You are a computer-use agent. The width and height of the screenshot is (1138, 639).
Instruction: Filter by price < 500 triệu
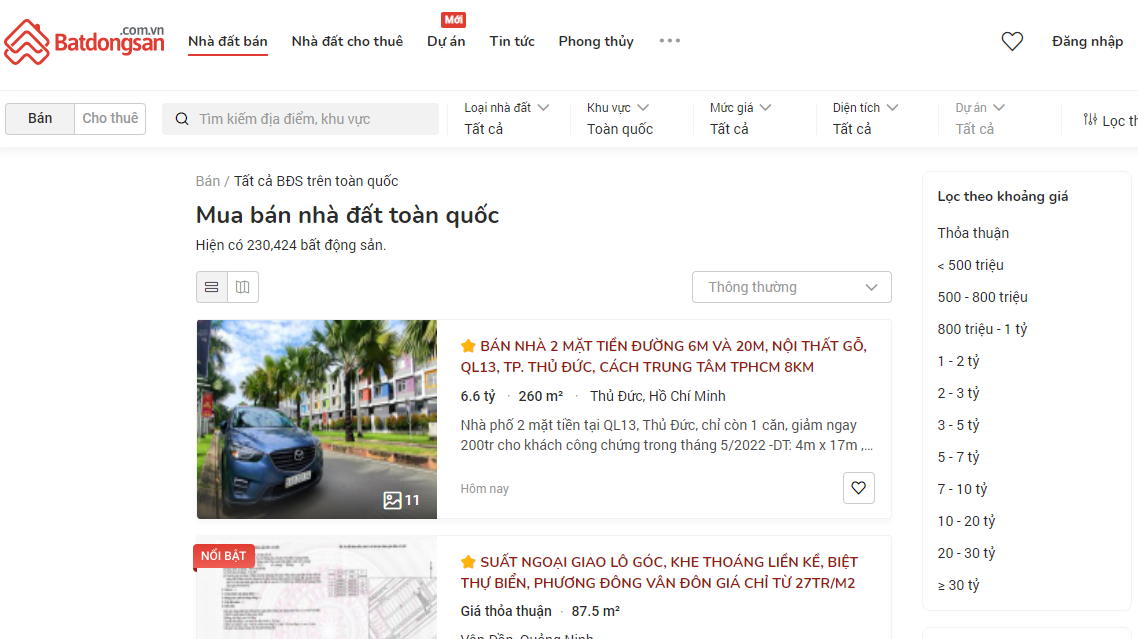[x=970, y=265]
